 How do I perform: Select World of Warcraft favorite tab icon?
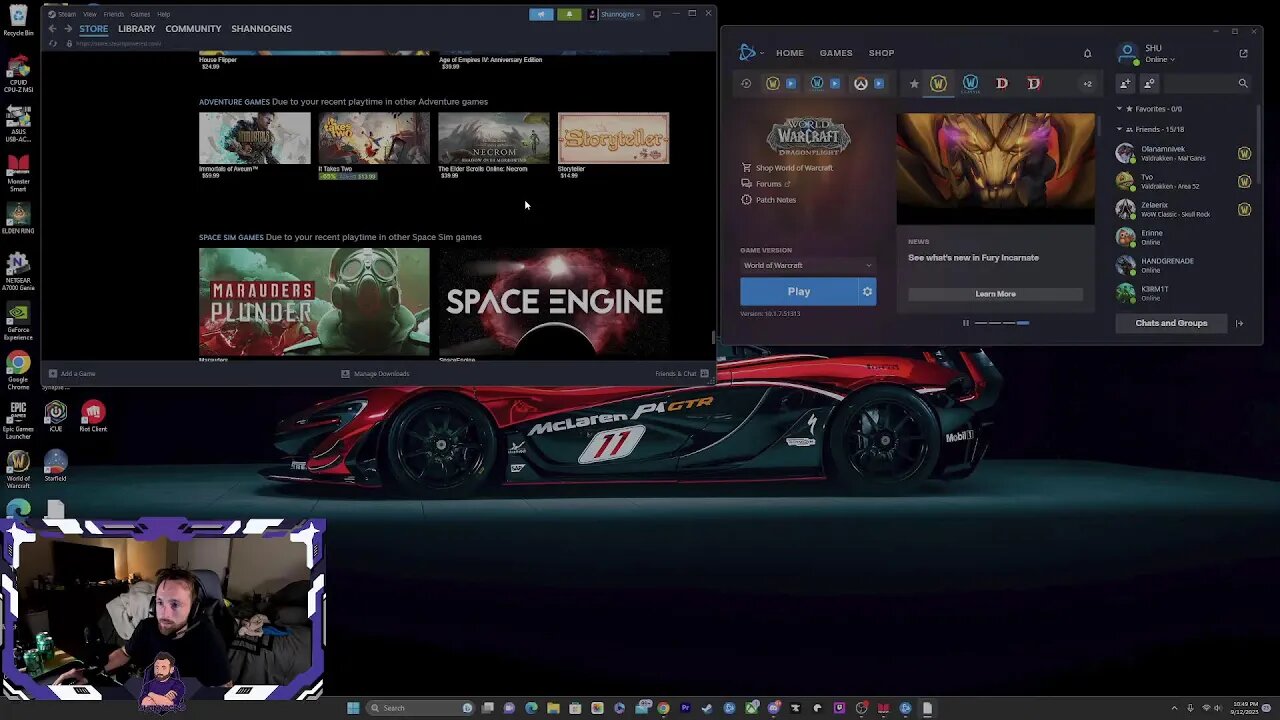938,84
